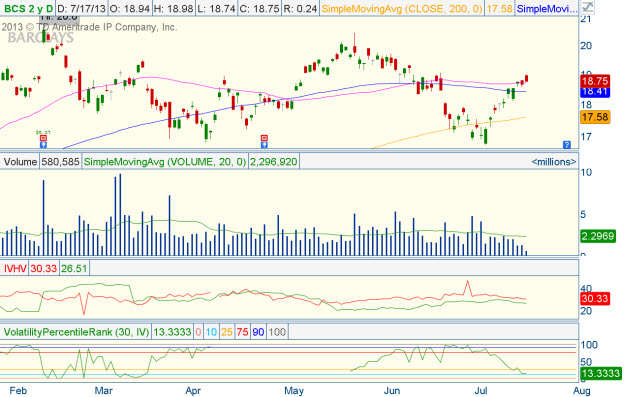
Task: Click the Jun label on time axis
Action: click(392, 391)
